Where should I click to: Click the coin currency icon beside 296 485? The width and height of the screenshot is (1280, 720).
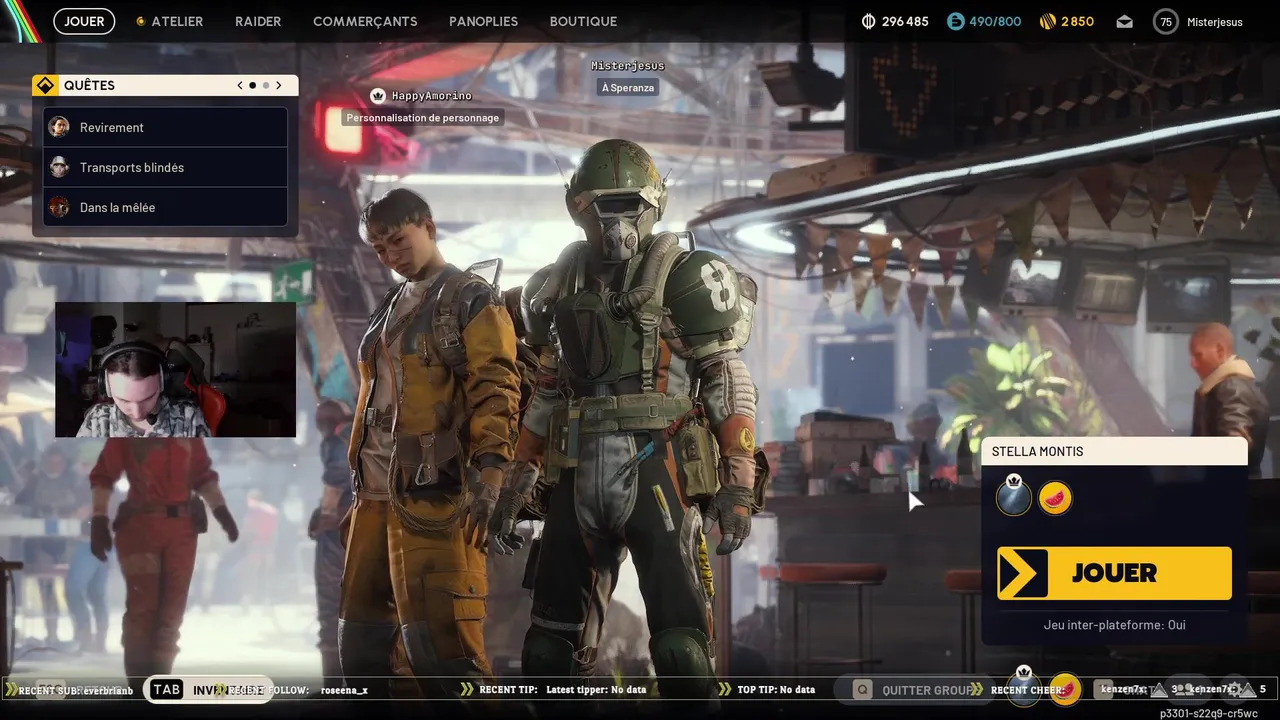pos(868,21)
